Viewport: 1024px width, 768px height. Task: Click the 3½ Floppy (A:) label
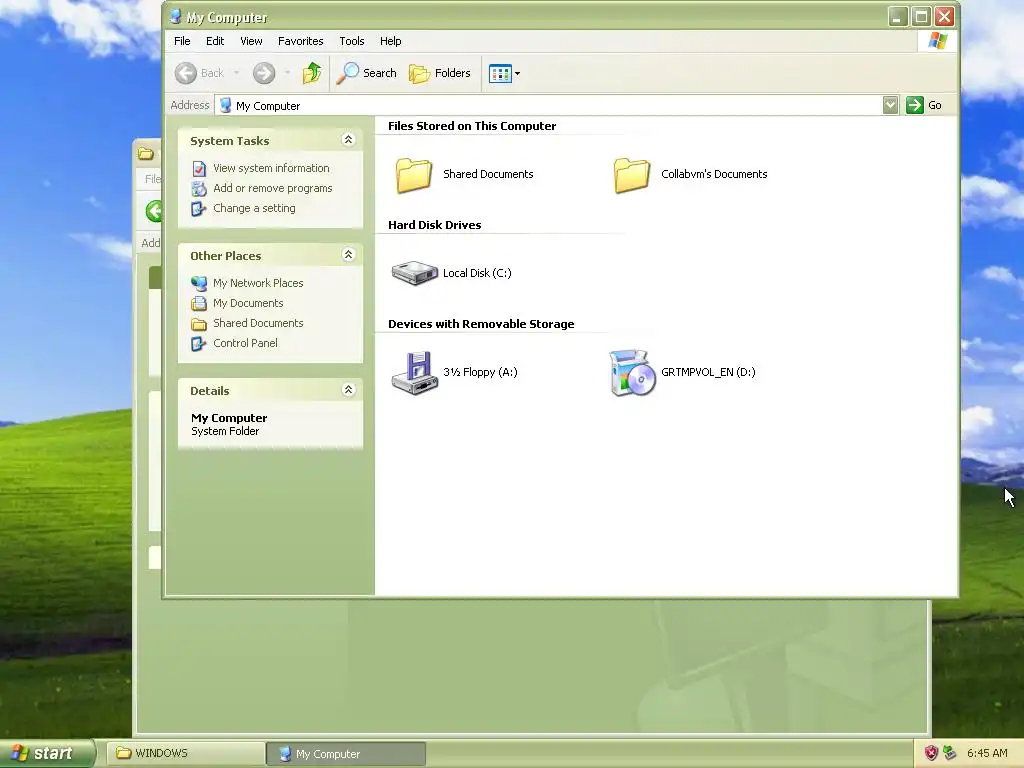click(x=480, y=372)
